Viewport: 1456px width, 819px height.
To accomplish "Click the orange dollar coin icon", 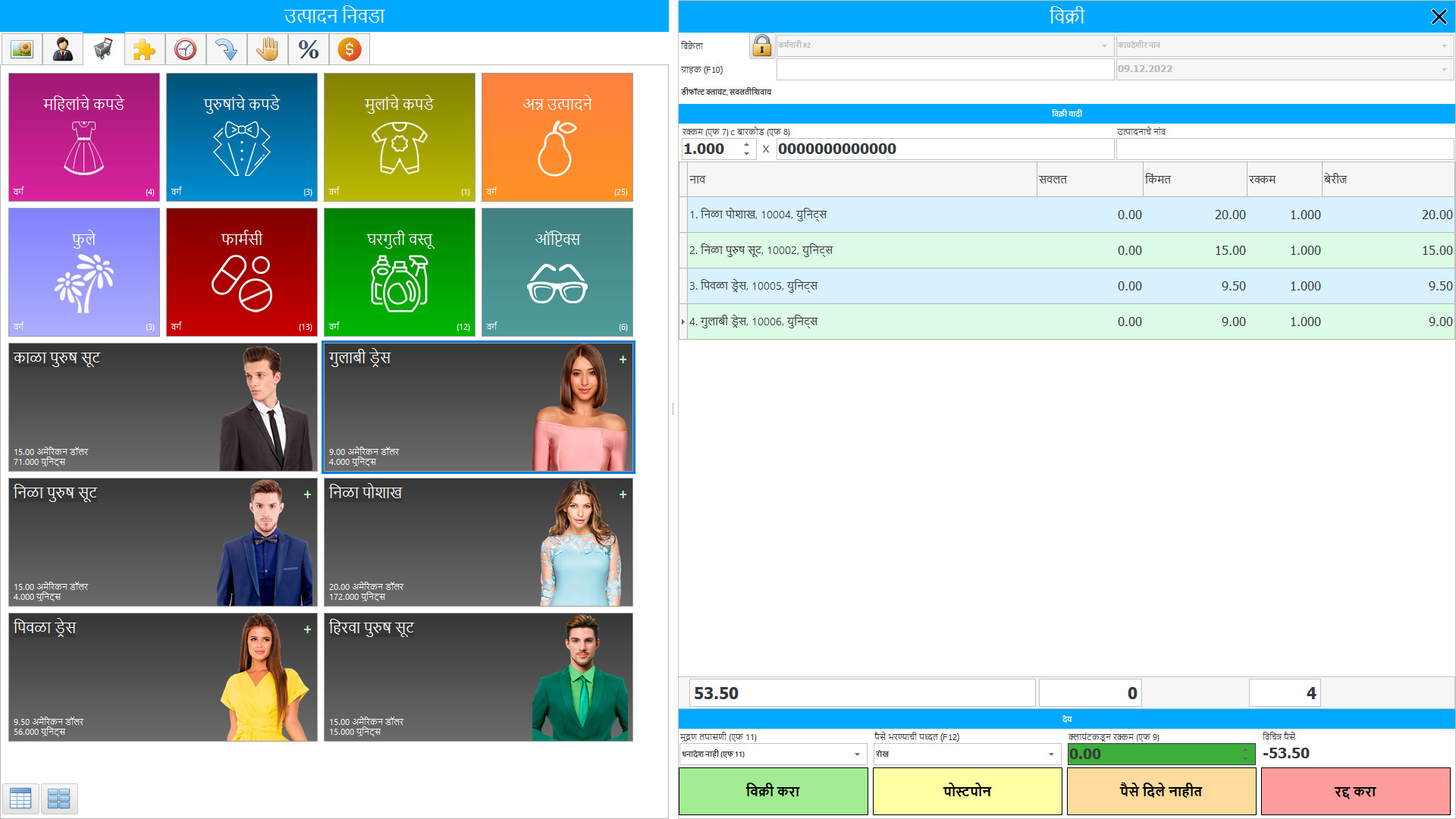I will tap(349, 50).
